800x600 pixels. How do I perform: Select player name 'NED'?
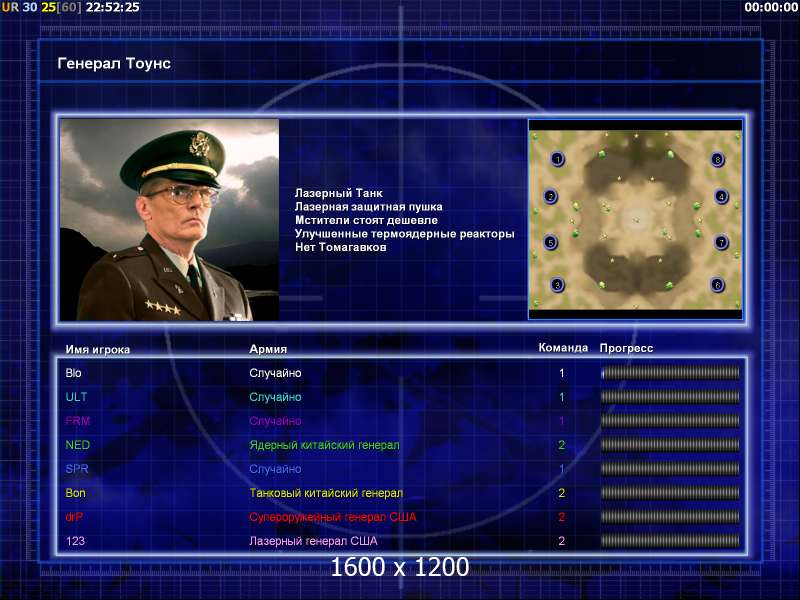78,445
